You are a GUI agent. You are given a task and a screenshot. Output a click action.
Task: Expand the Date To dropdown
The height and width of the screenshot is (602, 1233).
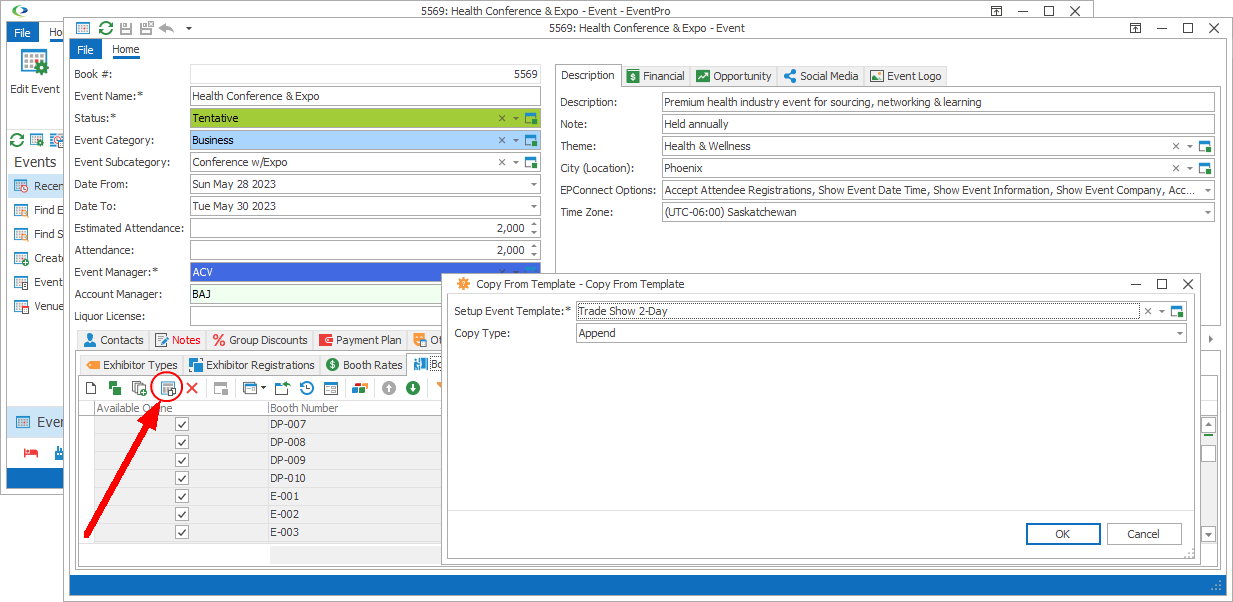pos(533,206)
